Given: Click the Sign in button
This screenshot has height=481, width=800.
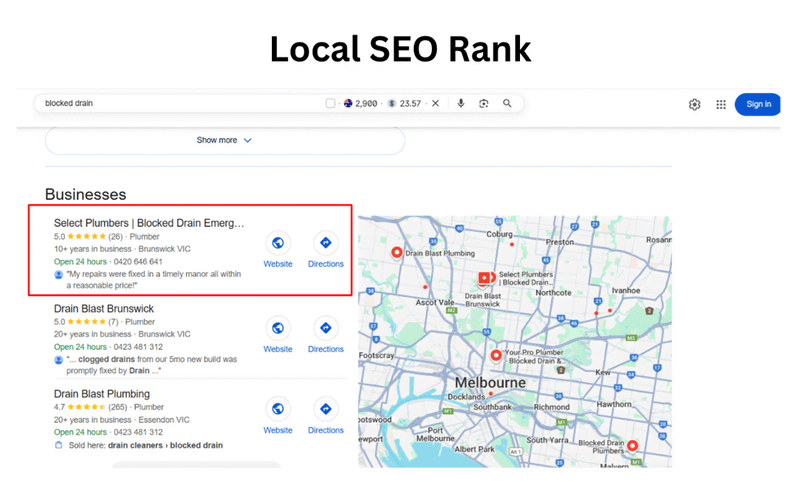Looking at the screenshot, I should (x=758, y=104).
